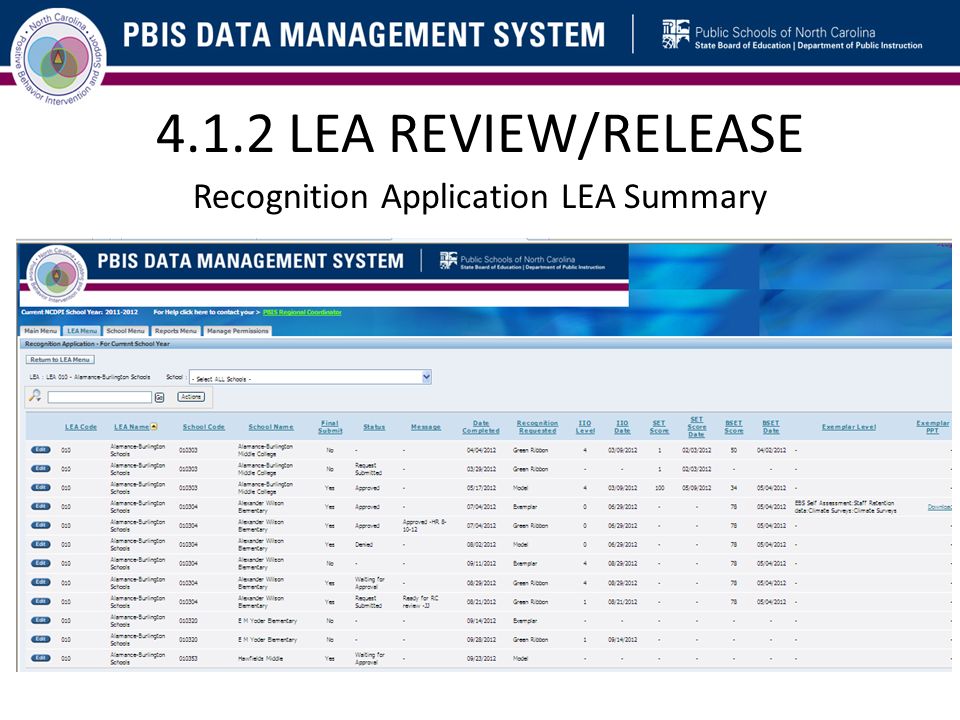
Task: Sort by the BSET Score column header
Action: [x=733, y=427]
